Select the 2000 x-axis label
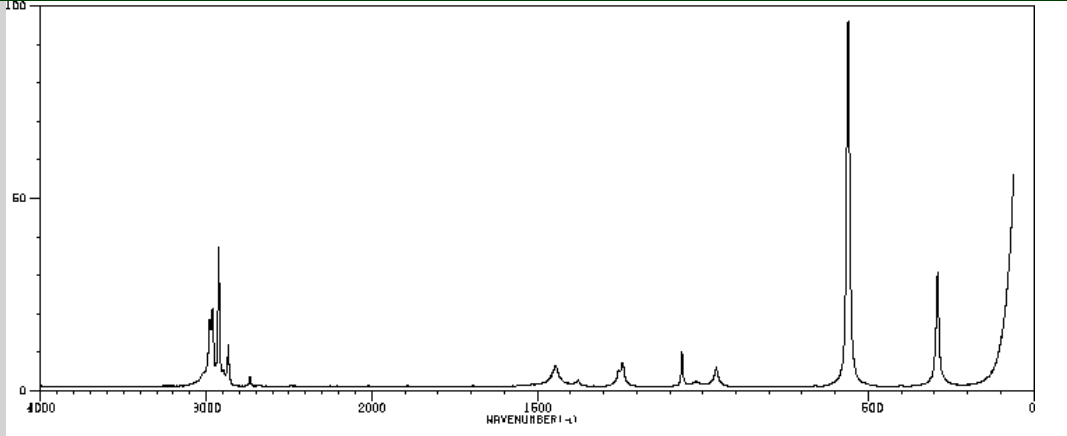The width and height of the screenshot is (1067, 436). pos(371,408)
